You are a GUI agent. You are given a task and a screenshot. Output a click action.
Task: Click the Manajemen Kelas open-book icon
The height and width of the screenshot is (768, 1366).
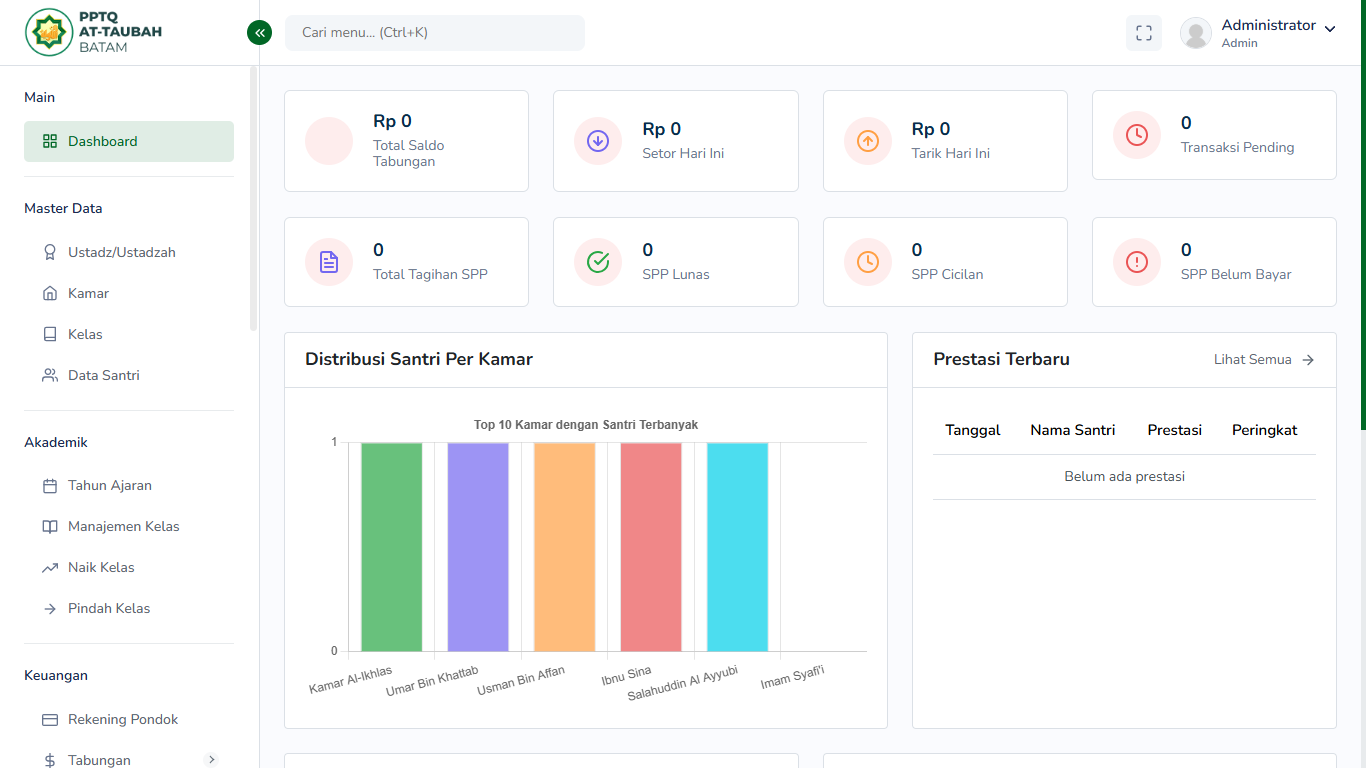50,526
